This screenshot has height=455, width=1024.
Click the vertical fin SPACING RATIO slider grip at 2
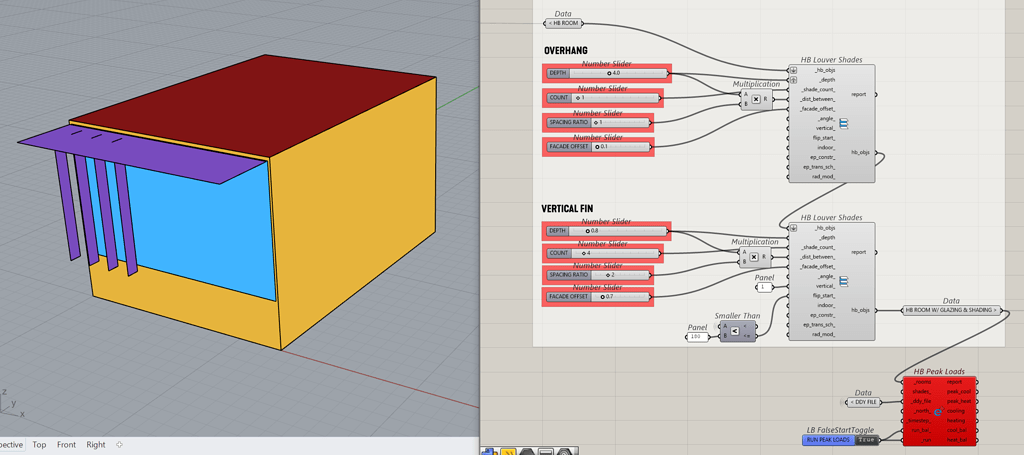(x=608, y=275)
